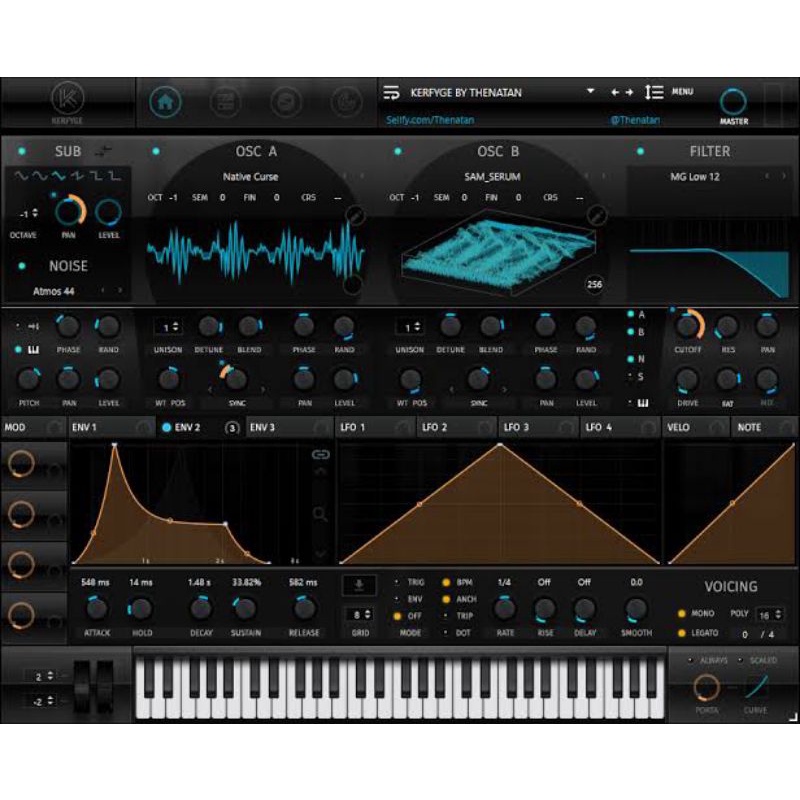Open Sellfy.com/Thenatan link
Screen dimensions: 800x800
tap(430, 120)
